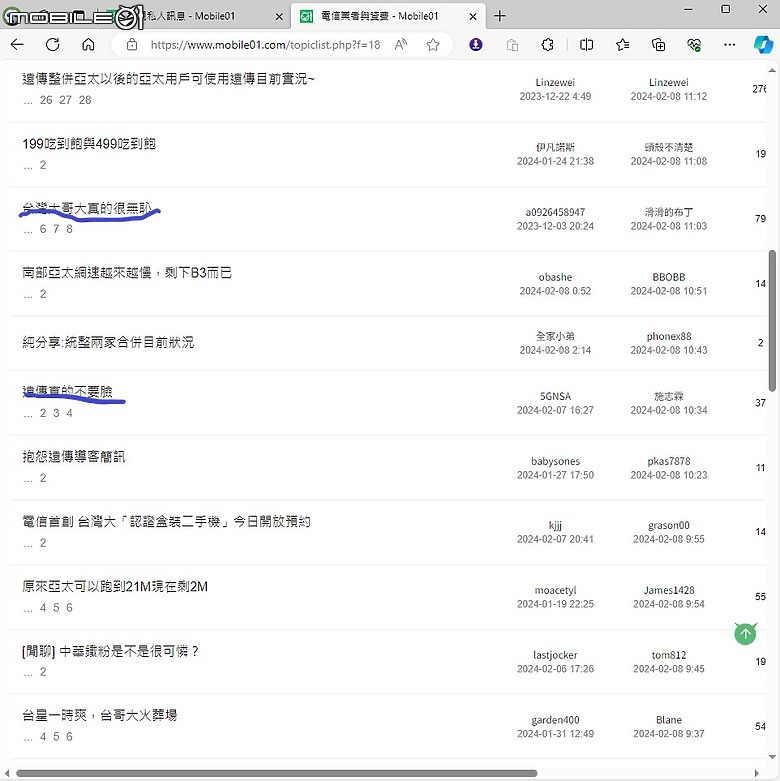Open a new tab with plus button
The height and width of the screenshot is (781, 780).
500,16
